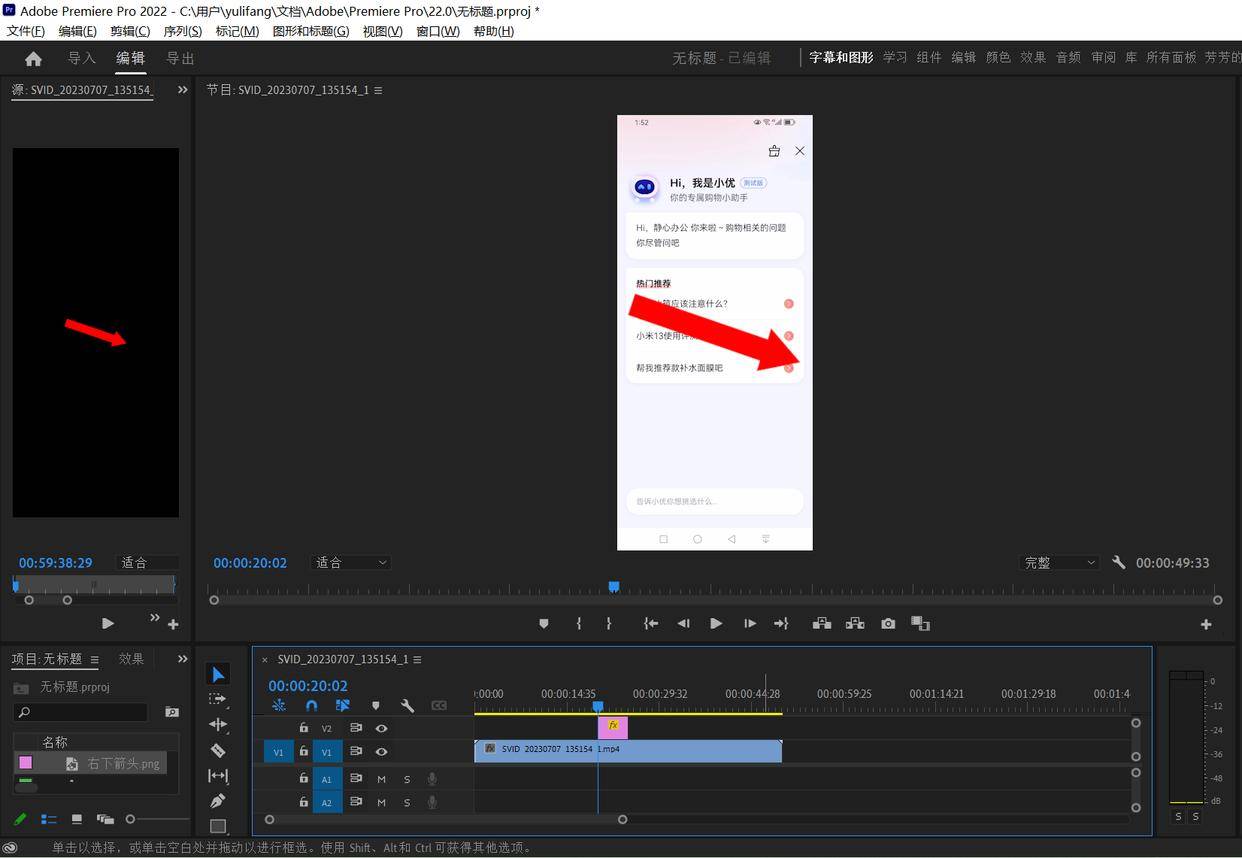Toggle snapping with the magnet icon
The width and height of the screenshot is (1242, 858).
pyautogui.click(x=312, y=705)
